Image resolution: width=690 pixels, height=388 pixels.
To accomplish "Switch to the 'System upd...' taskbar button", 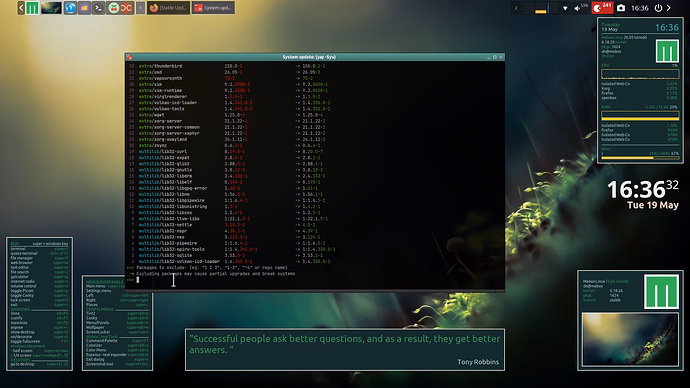I will 213,7.
